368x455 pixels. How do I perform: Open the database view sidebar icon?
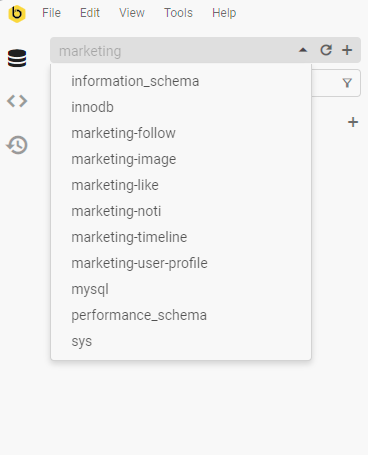pyautogui.click(x=17, y=58)
